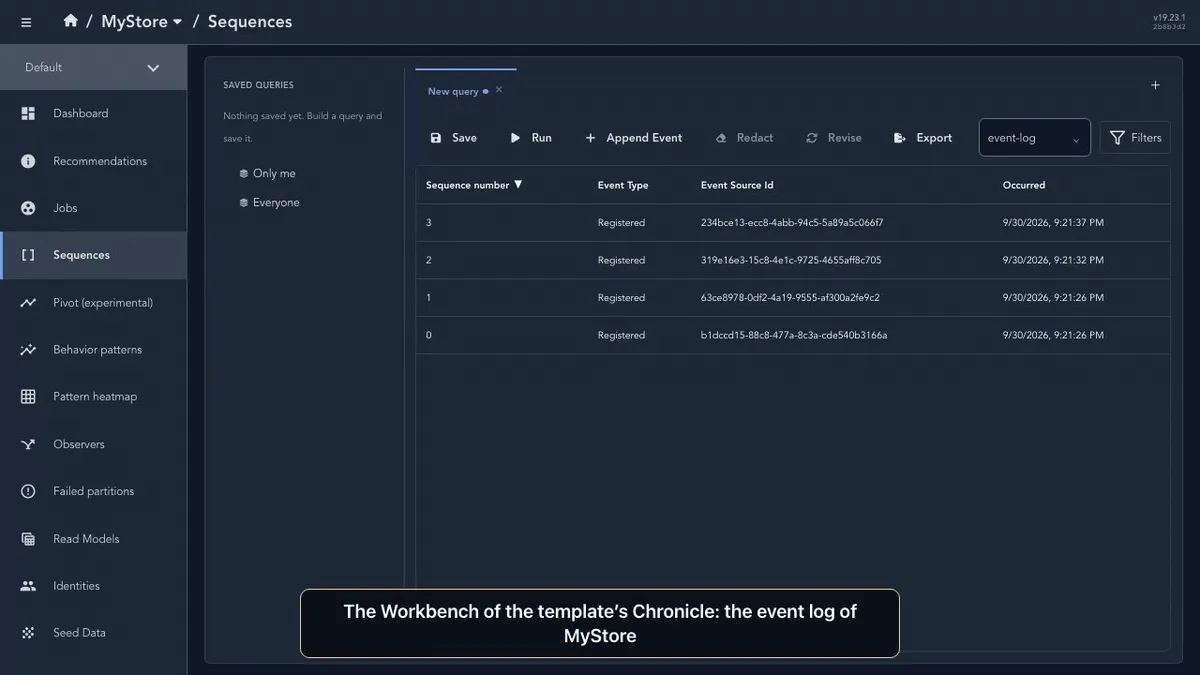The height and width of the screenshot is (675, 1200).
Task: Click the Identities people icon
Action: [28, 586]
